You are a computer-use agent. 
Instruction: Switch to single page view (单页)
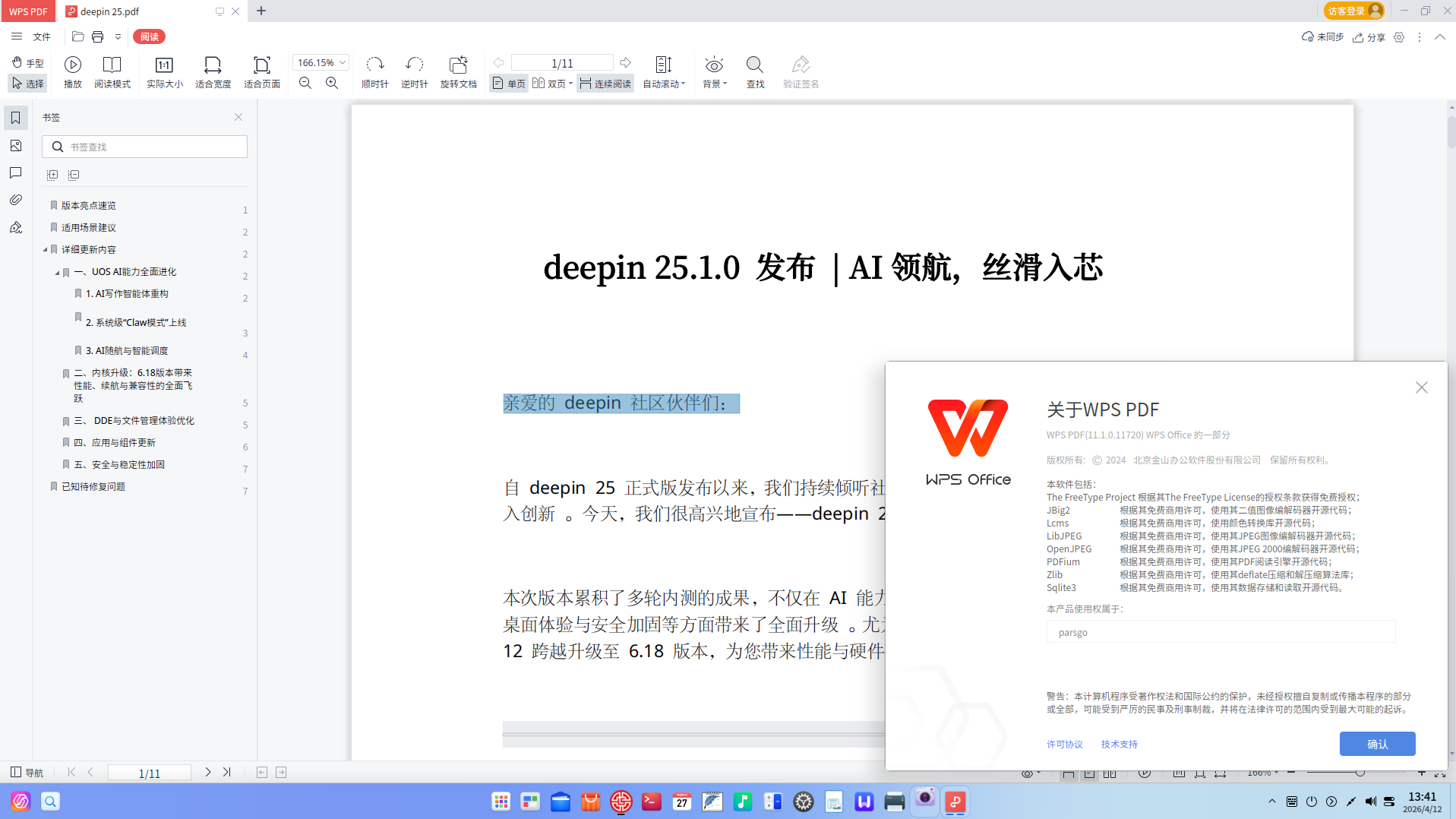point(507,83)
